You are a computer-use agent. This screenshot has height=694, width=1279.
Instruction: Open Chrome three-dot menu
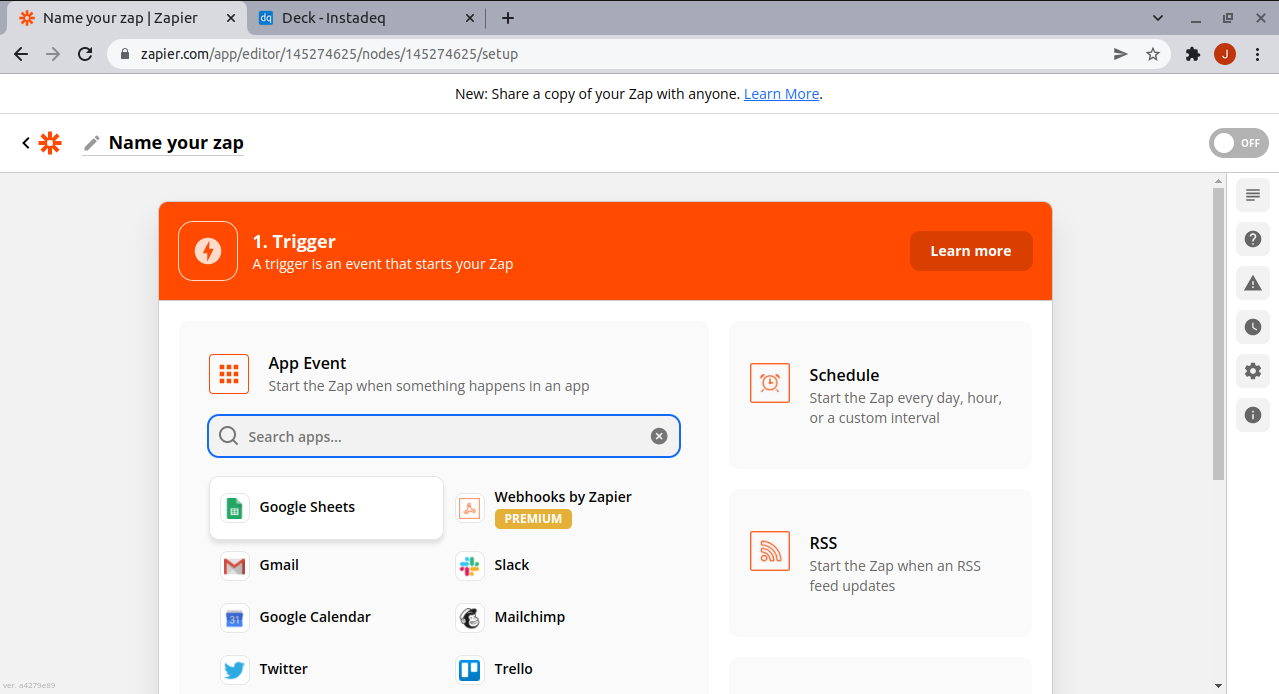click(x=1257, y=54)
